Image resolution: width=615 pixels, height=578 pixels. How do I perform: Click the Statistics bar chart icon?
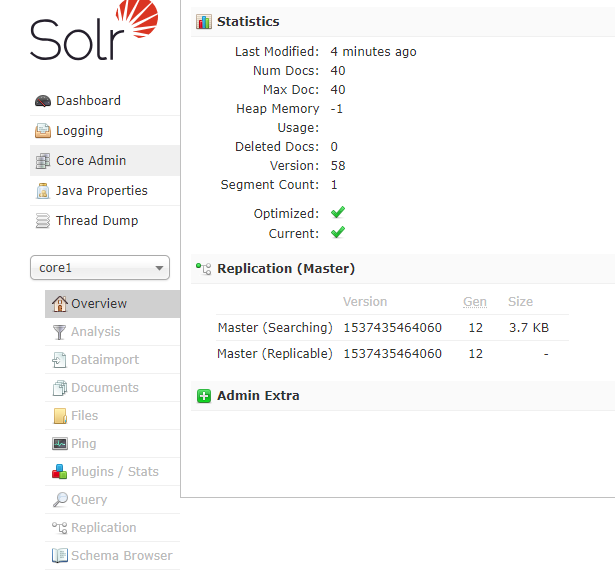204,22
